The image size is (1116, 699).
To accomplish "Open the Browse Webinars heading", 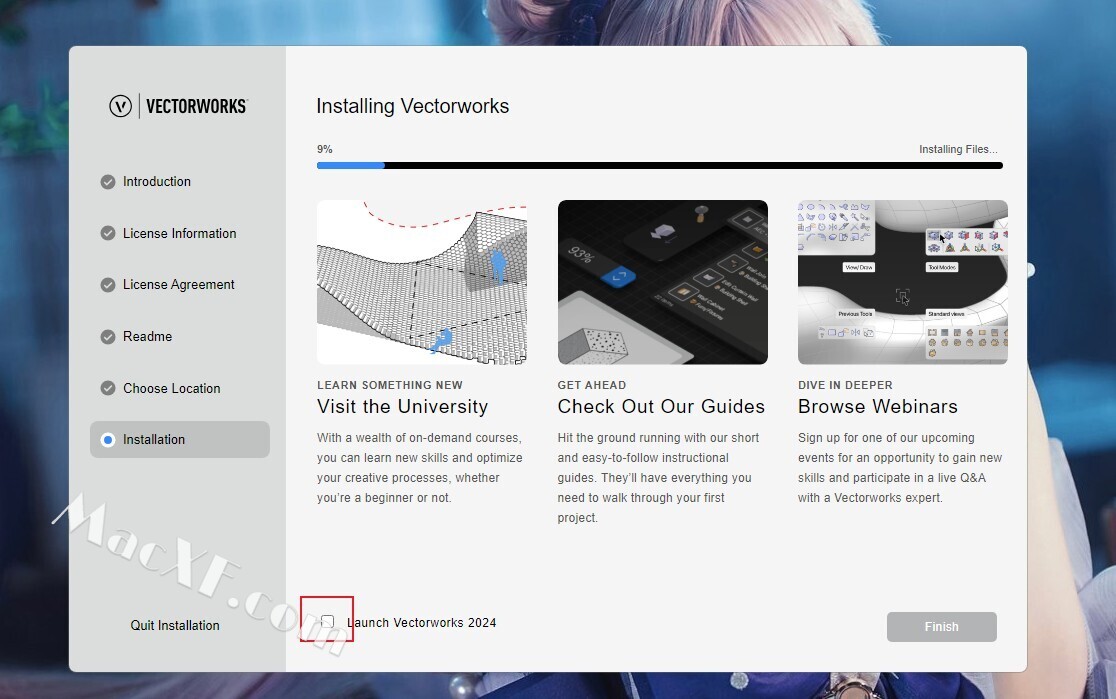I will [x=878, y=406].
